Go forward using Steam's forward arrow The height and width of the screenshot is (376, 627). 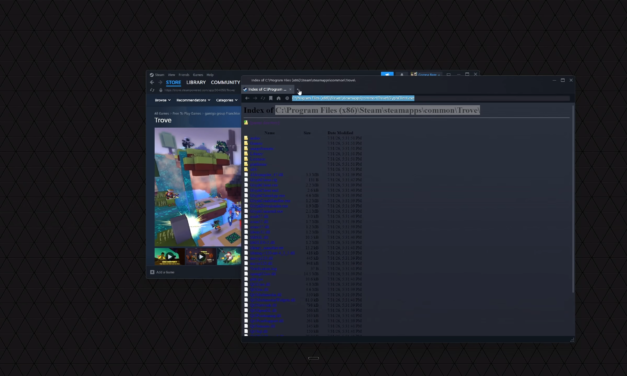click(160, 82)
